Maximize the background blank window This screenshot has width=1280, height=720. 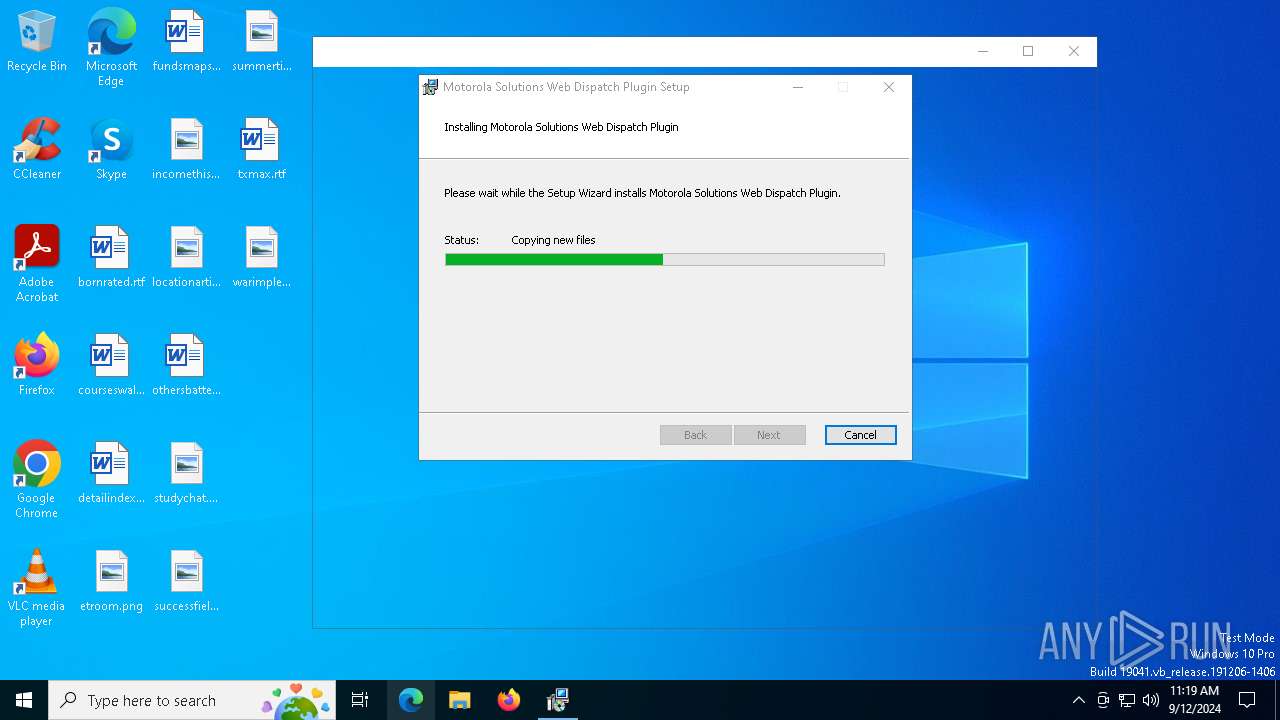[x=1027, y=52]
